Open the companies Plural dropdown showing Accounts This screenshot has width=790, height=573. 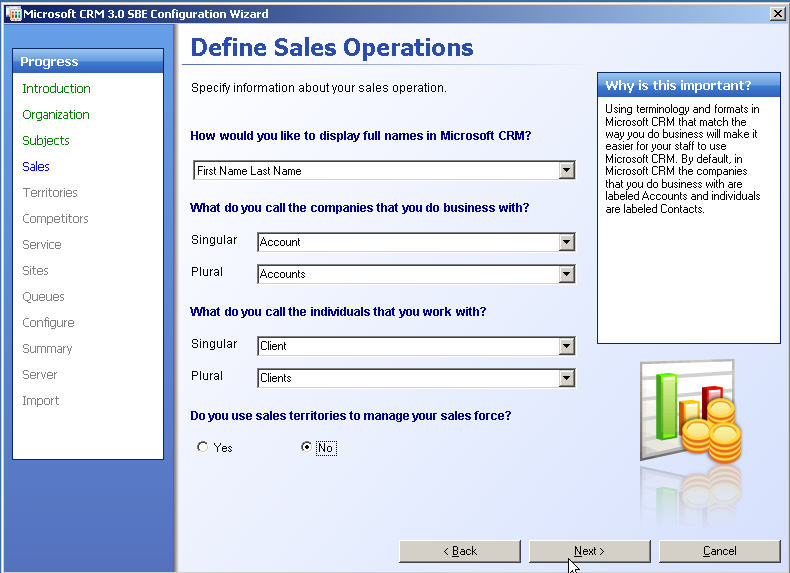pyautogui.click(x=566, y=275)
